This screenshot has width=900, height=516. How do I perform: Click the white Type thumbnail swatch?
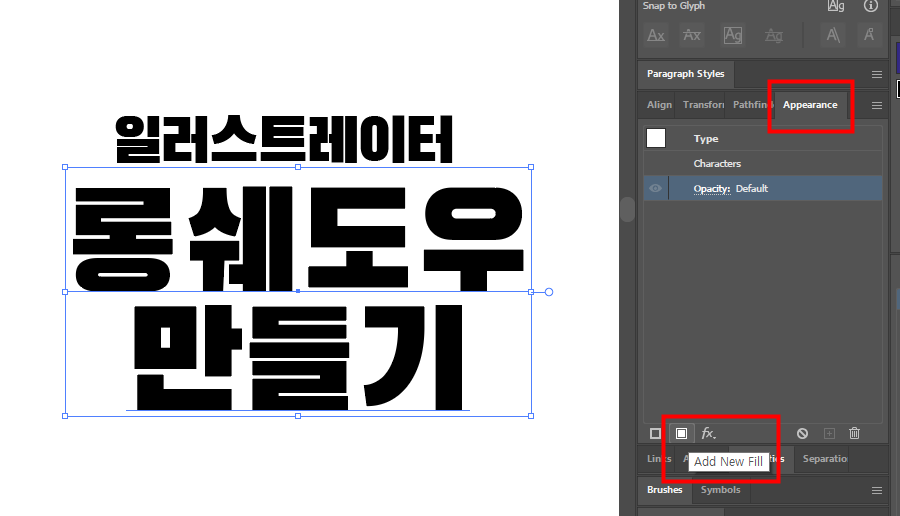click(656, 138)
